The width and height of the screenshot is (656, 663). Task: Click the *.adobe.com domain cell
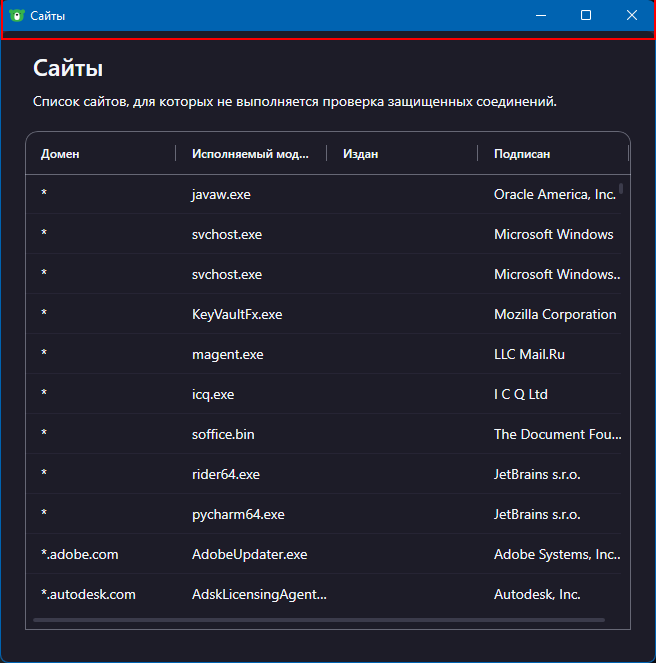coord(80,554)
